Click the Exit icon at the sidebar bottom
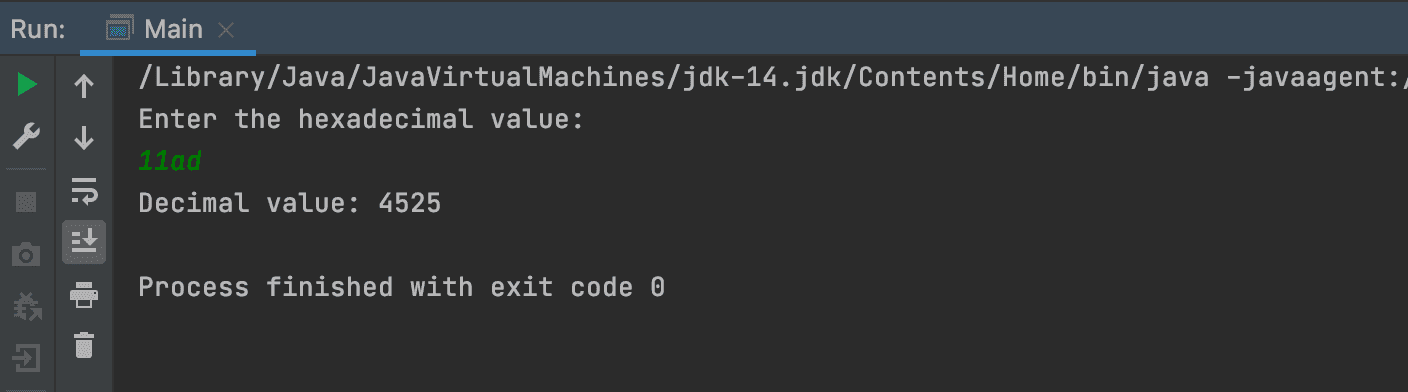1408x392 pixels. pos(27,357)
